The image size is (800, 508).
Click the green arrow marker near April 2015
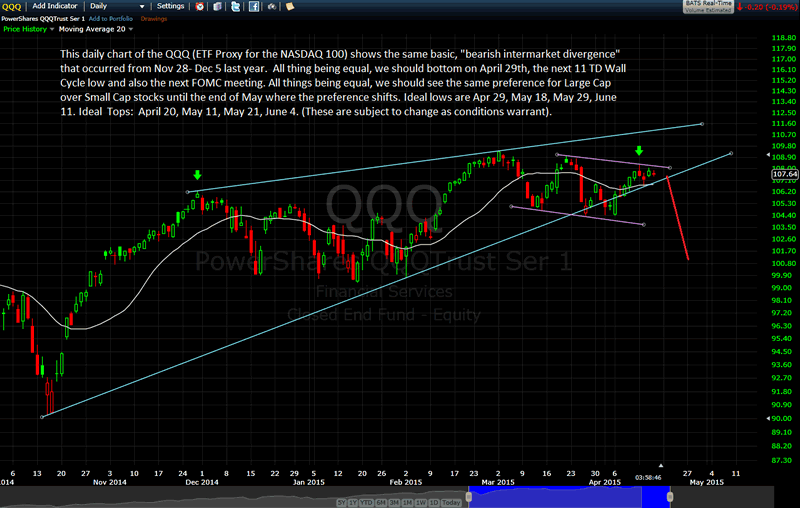coord(639,150)
